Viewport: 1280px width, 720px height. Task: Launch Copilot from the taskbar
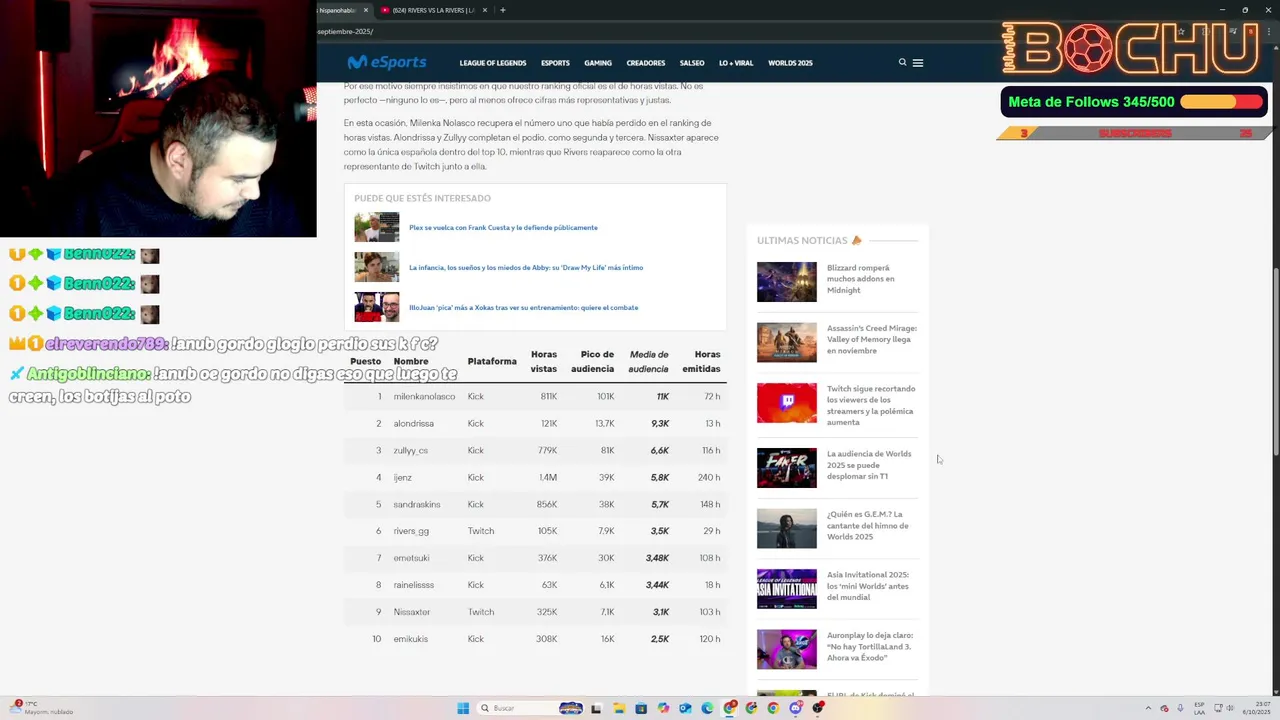[x=663, y=708]
